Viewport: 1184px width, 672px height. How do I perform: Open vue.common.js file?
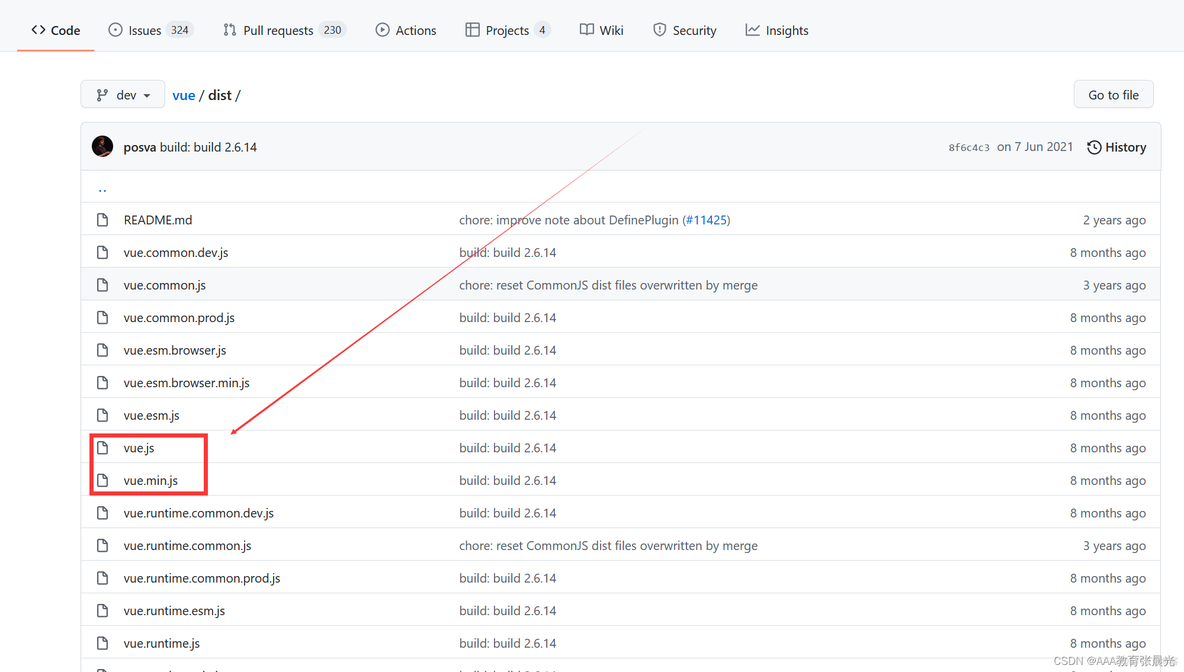click(x=165, y=285)
